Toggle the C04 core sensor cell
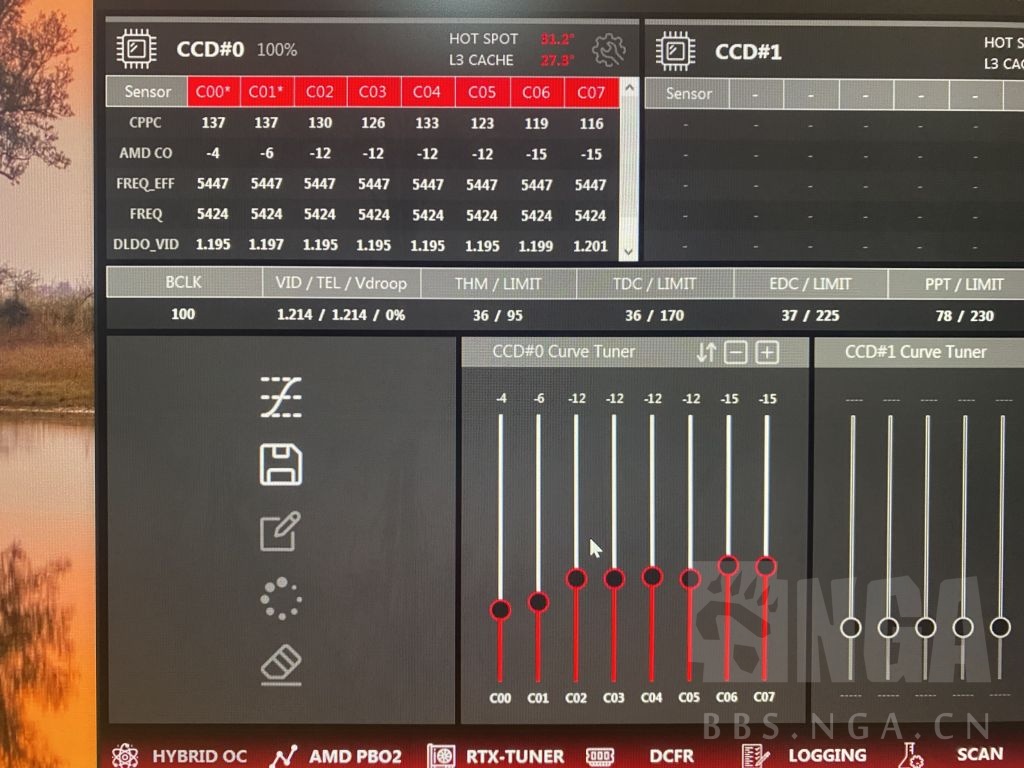Screen dimensions: 1024x768 (428, 92)
